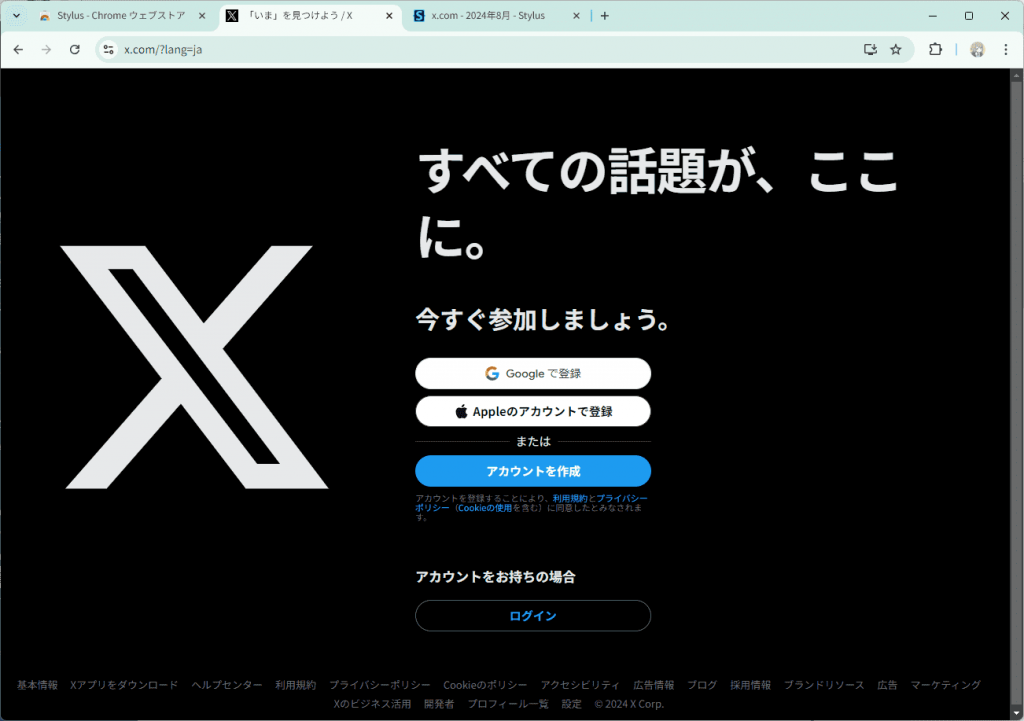Open the 利用規約 link under create account
The image size is (1024, 721).
click(x=570, y=498)
